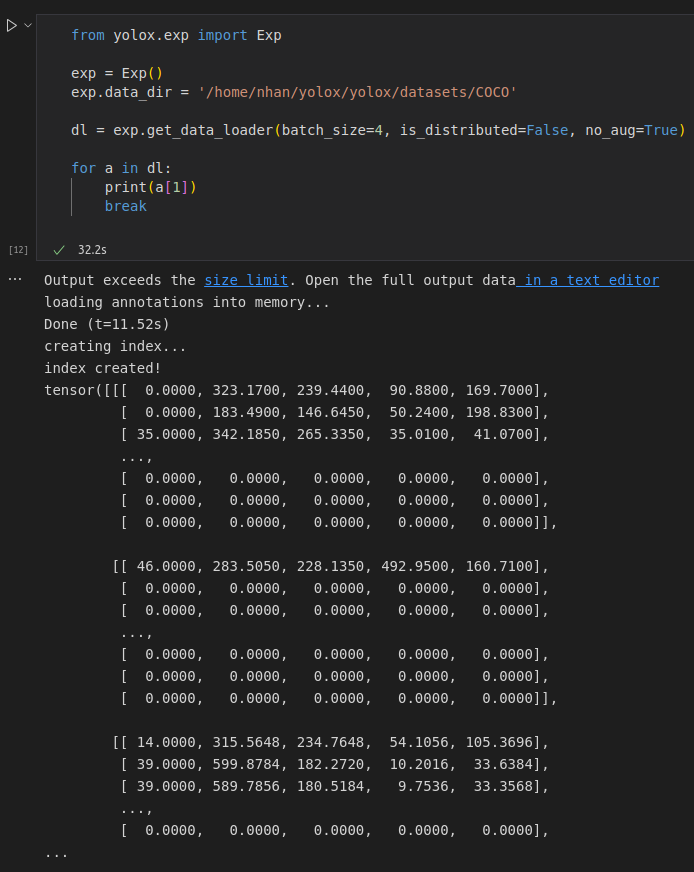This screenshot has width=694, height=872.
Task: Select the execution count label [12]
Action: [18, 249]
